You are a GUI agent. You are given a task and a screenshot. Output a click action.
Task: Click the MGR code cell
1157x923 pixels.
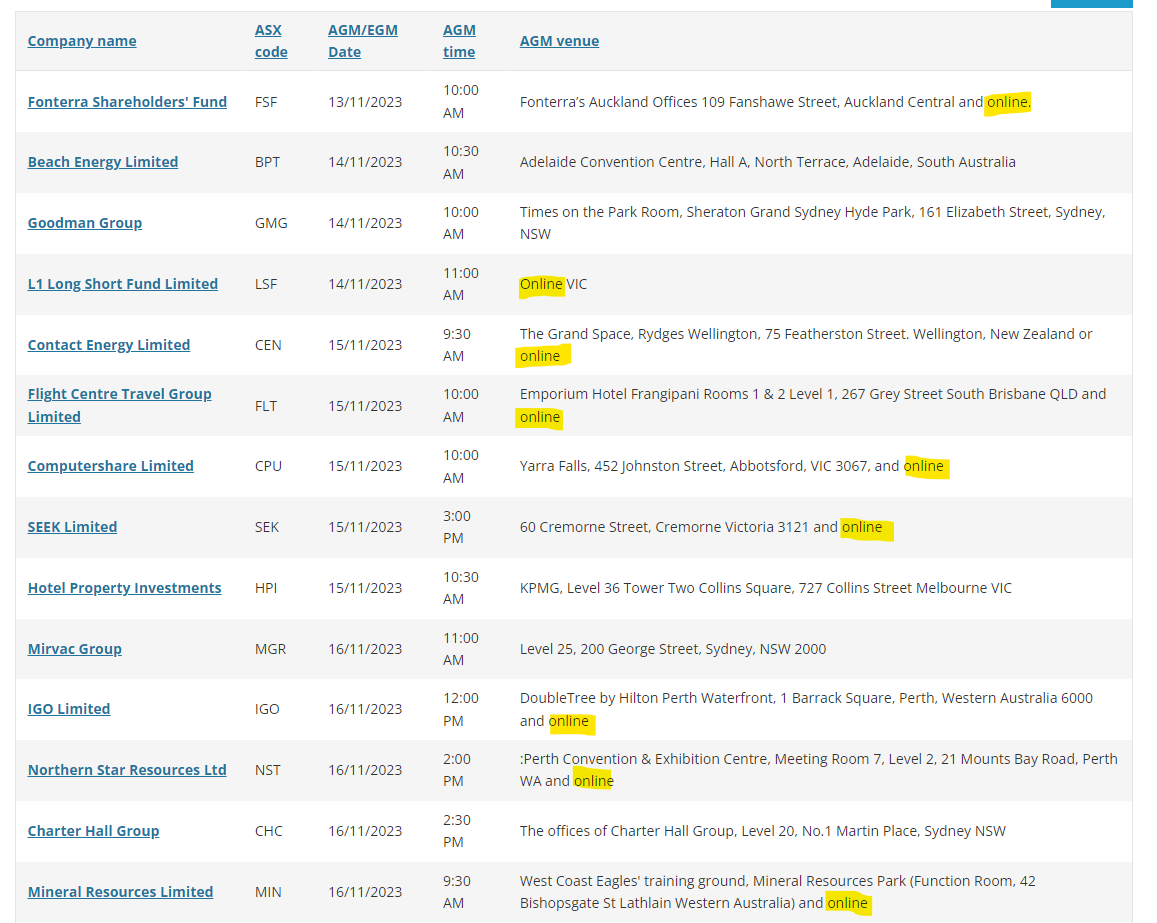(270, 649)
